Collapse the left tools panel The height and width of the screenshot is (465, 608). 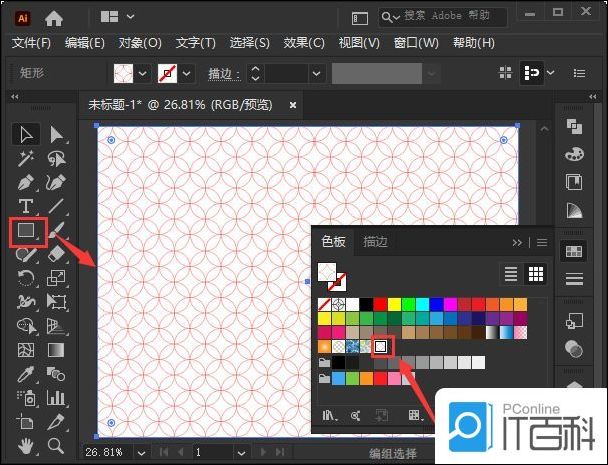click(x=15, y=97)
